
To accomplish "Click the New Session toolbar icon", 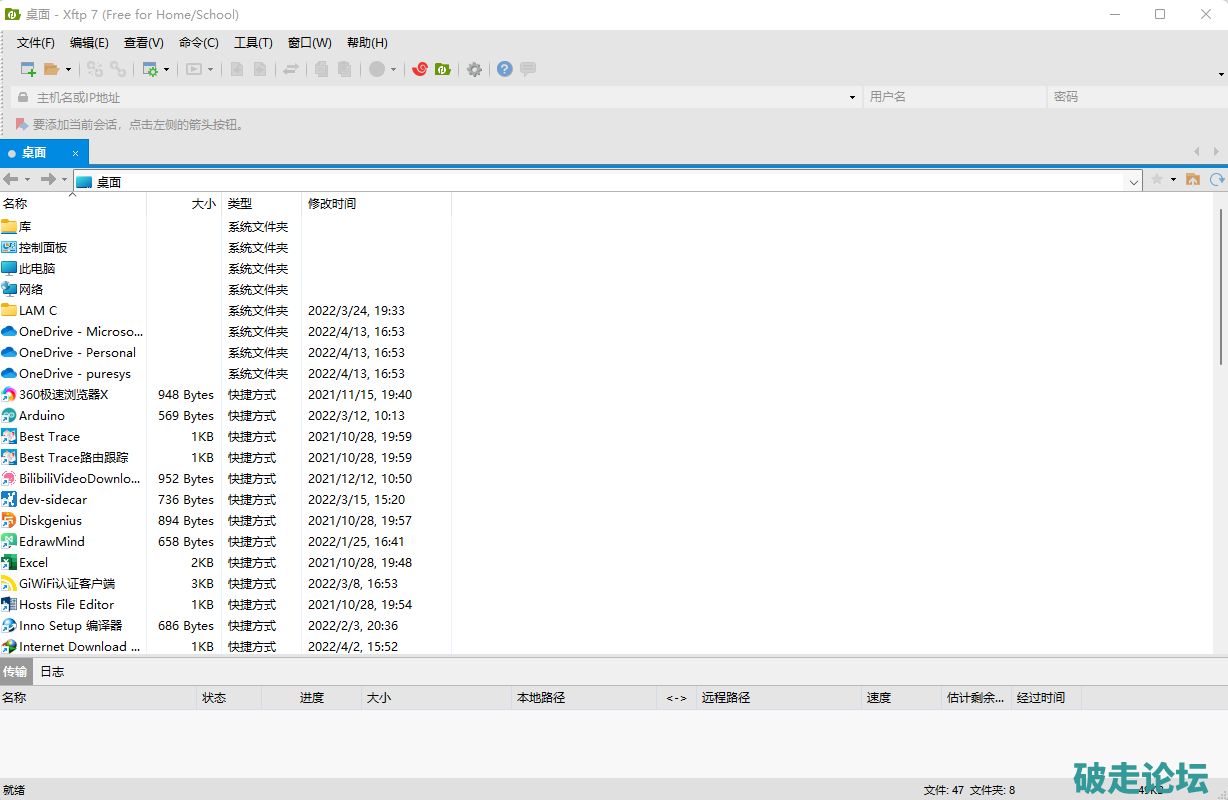I will (x=28, y=69).
